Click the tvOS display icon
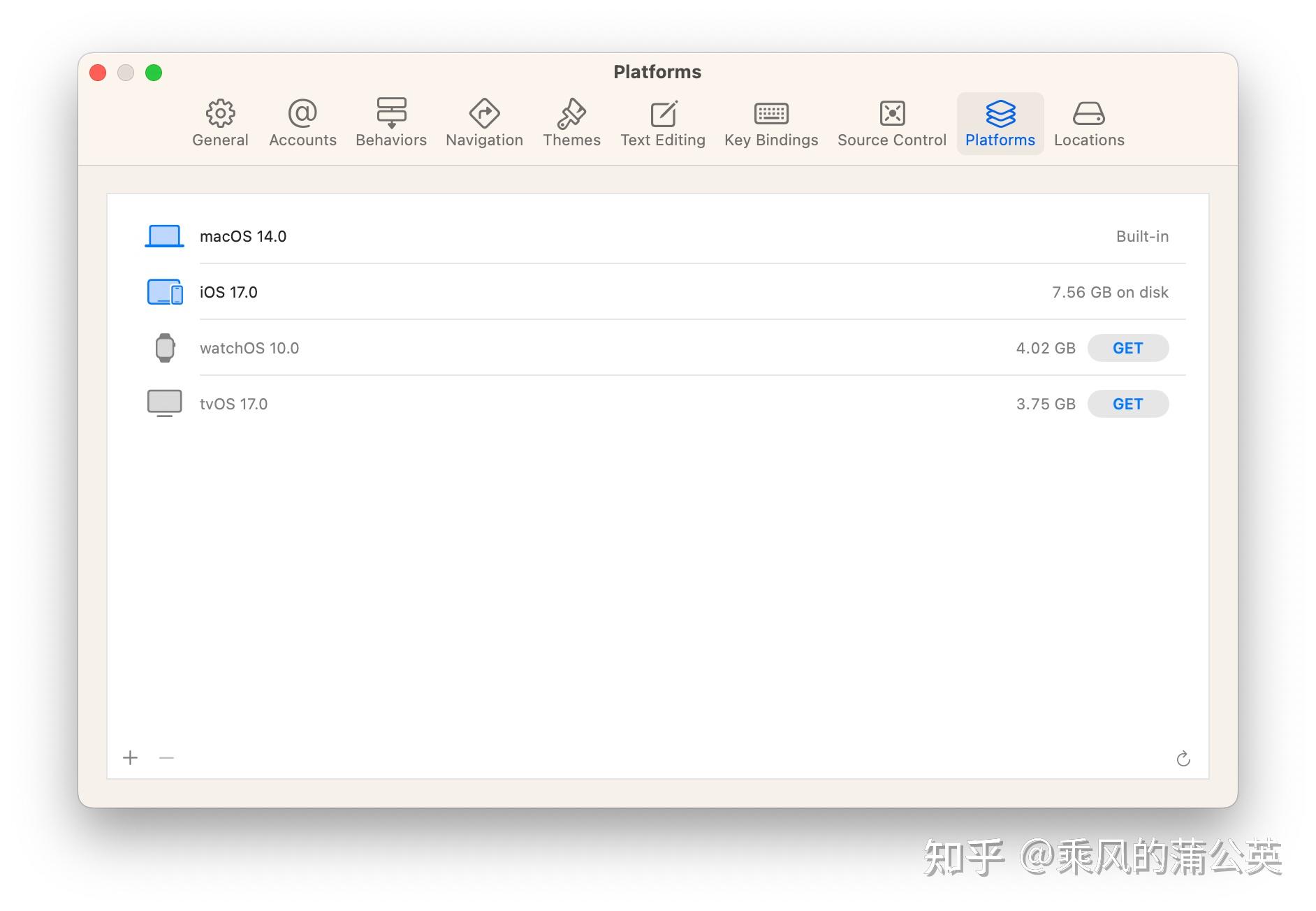This screenshot has height=911, width=1316. pos(163,403)
